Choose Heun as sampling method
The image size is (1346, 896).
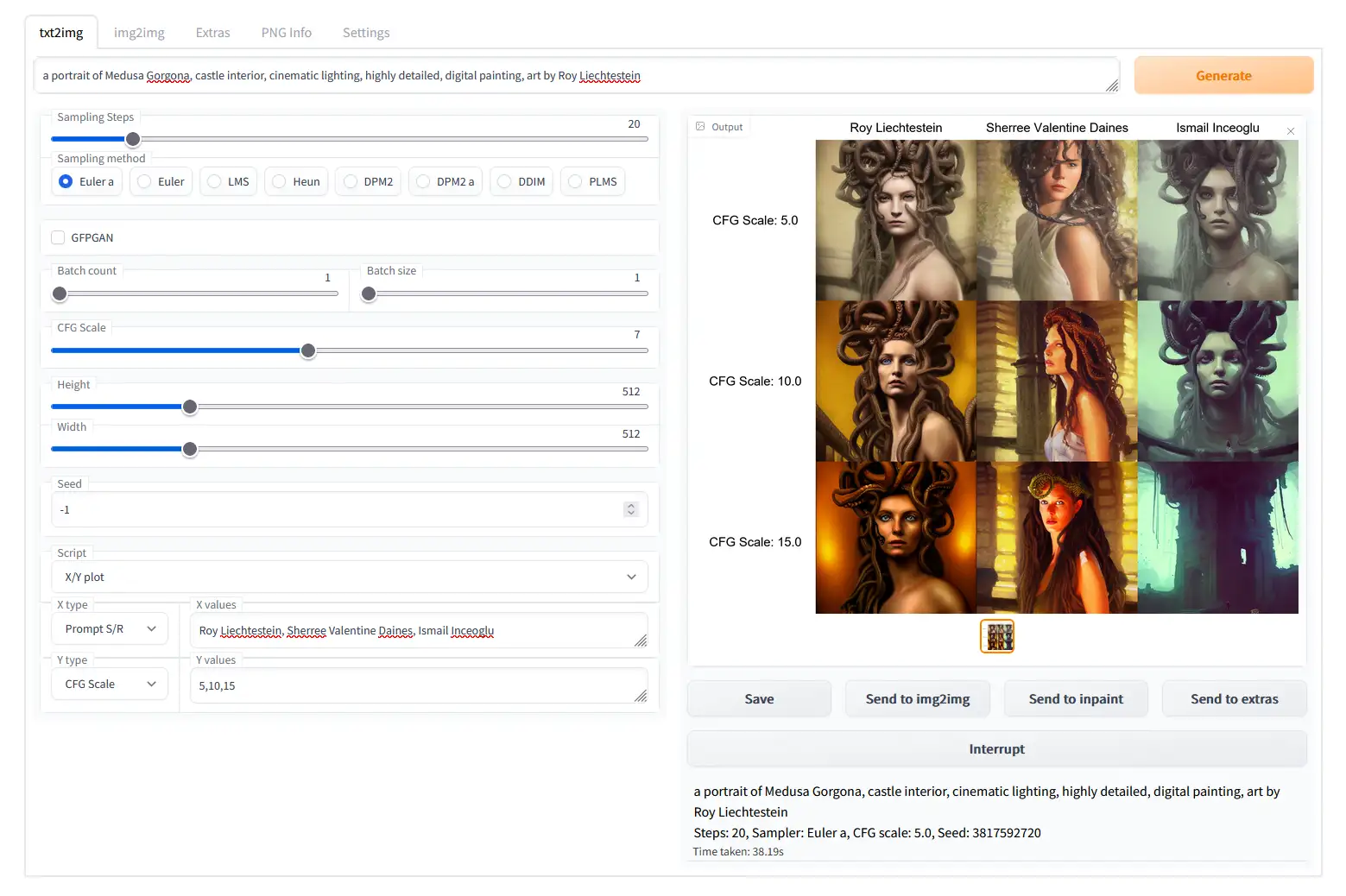click(280, 181)
